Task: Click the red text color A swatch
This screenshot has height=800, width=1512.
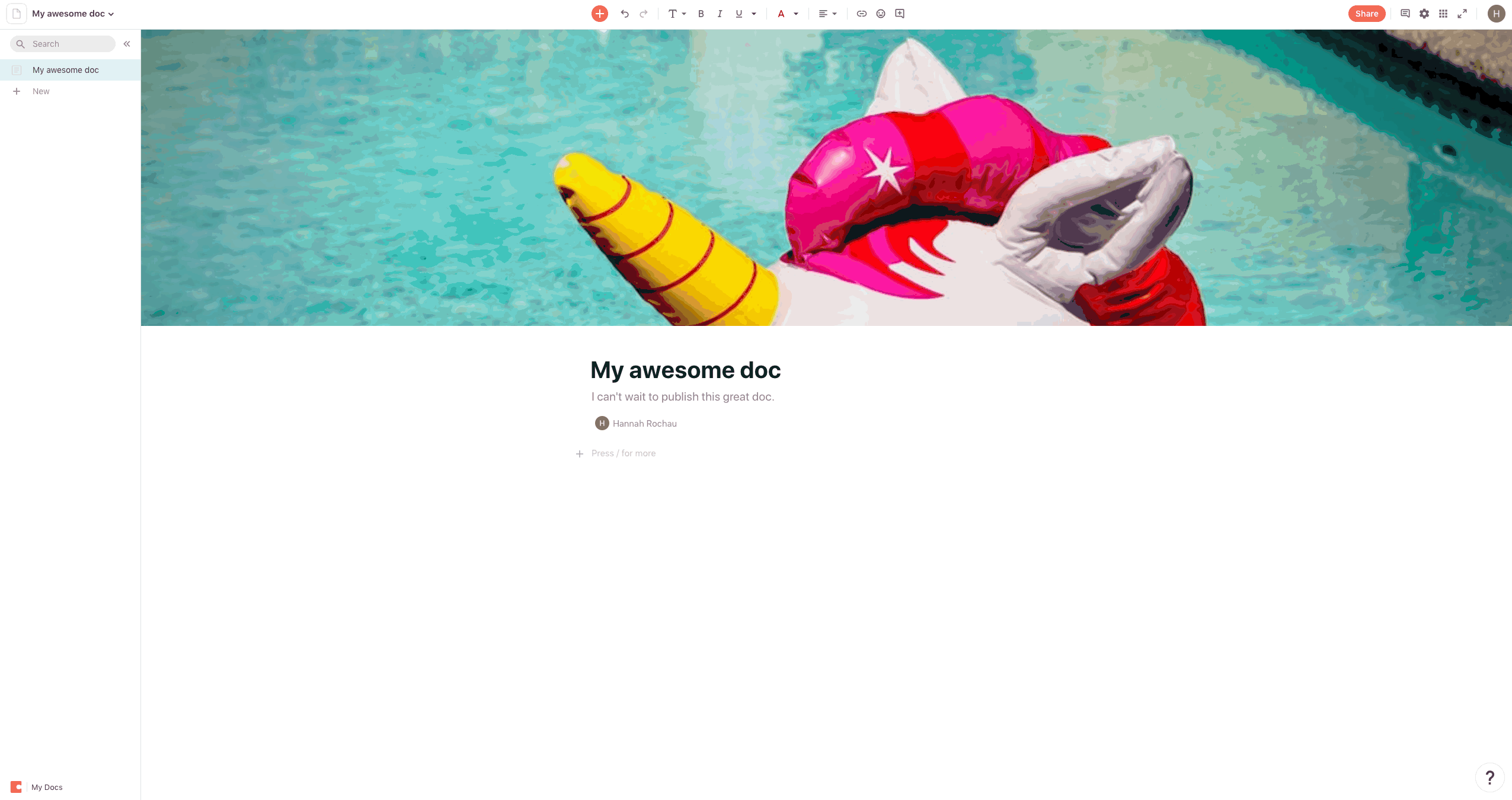Action: [x=781, y=14]
